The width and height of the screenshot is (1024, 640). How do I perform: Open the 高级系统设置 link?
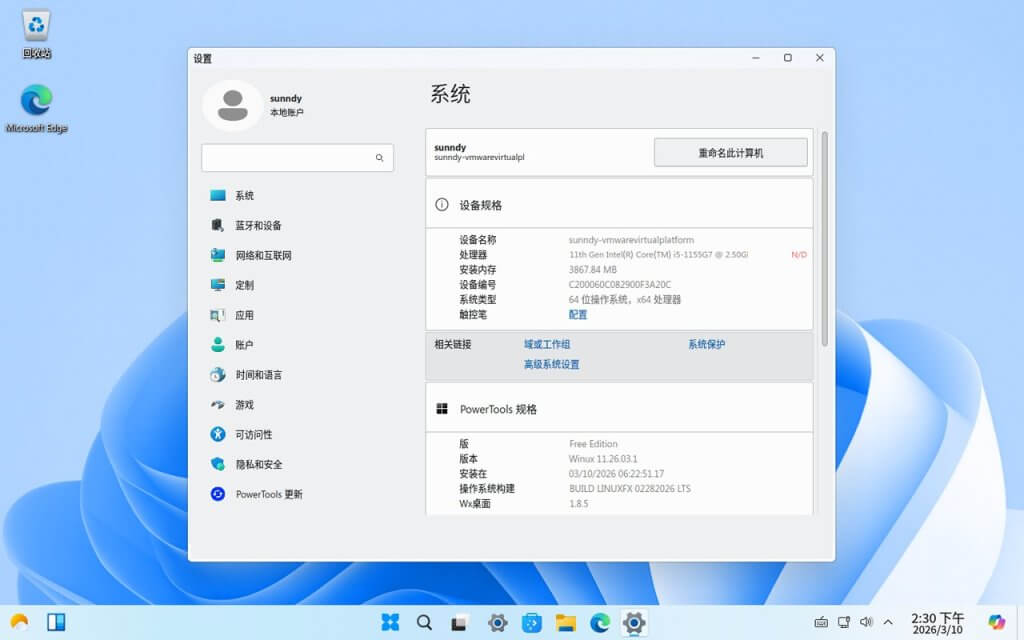click(x=551, y=364)
